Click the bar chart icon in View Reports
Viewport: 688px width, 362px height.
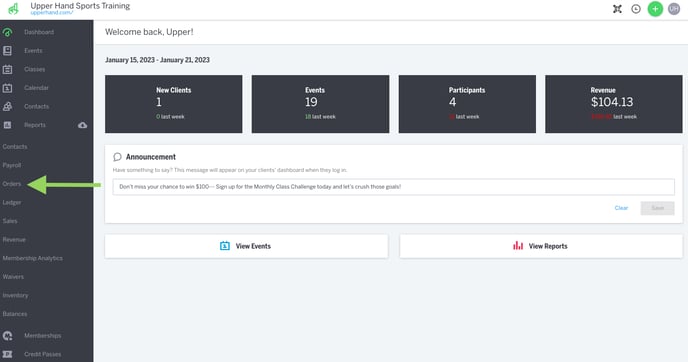pos(518,246)
